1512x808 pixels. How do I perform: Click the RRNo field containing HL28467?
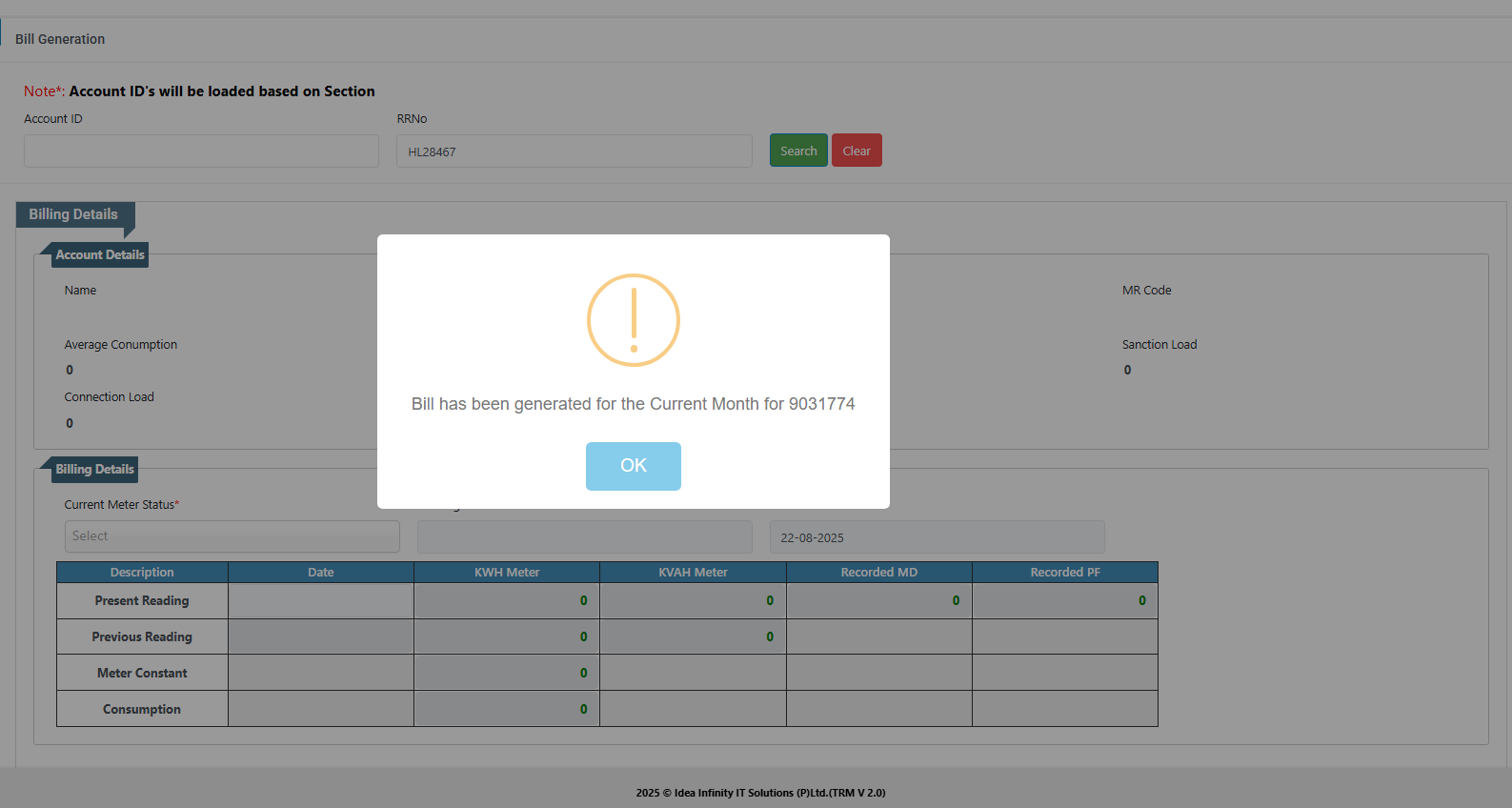[575, 151]
